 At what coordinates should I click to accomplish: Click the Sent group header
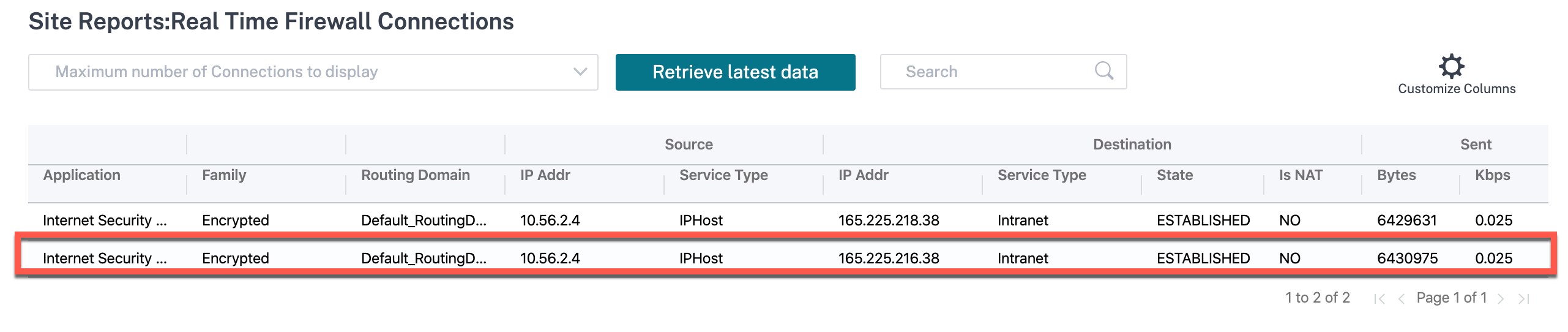pos(1476,145)
